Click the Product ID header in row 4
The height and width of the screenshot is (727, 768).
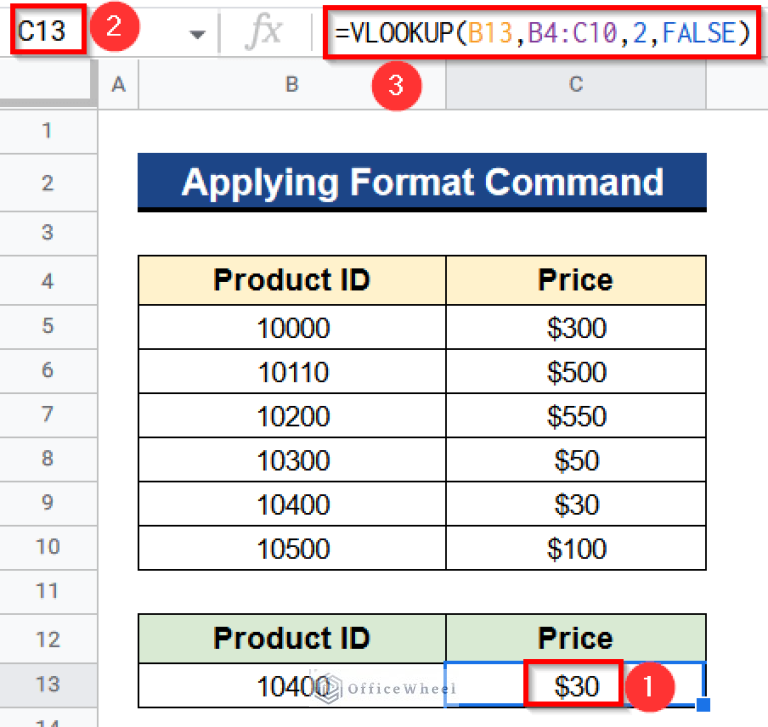tap(292, 280)
